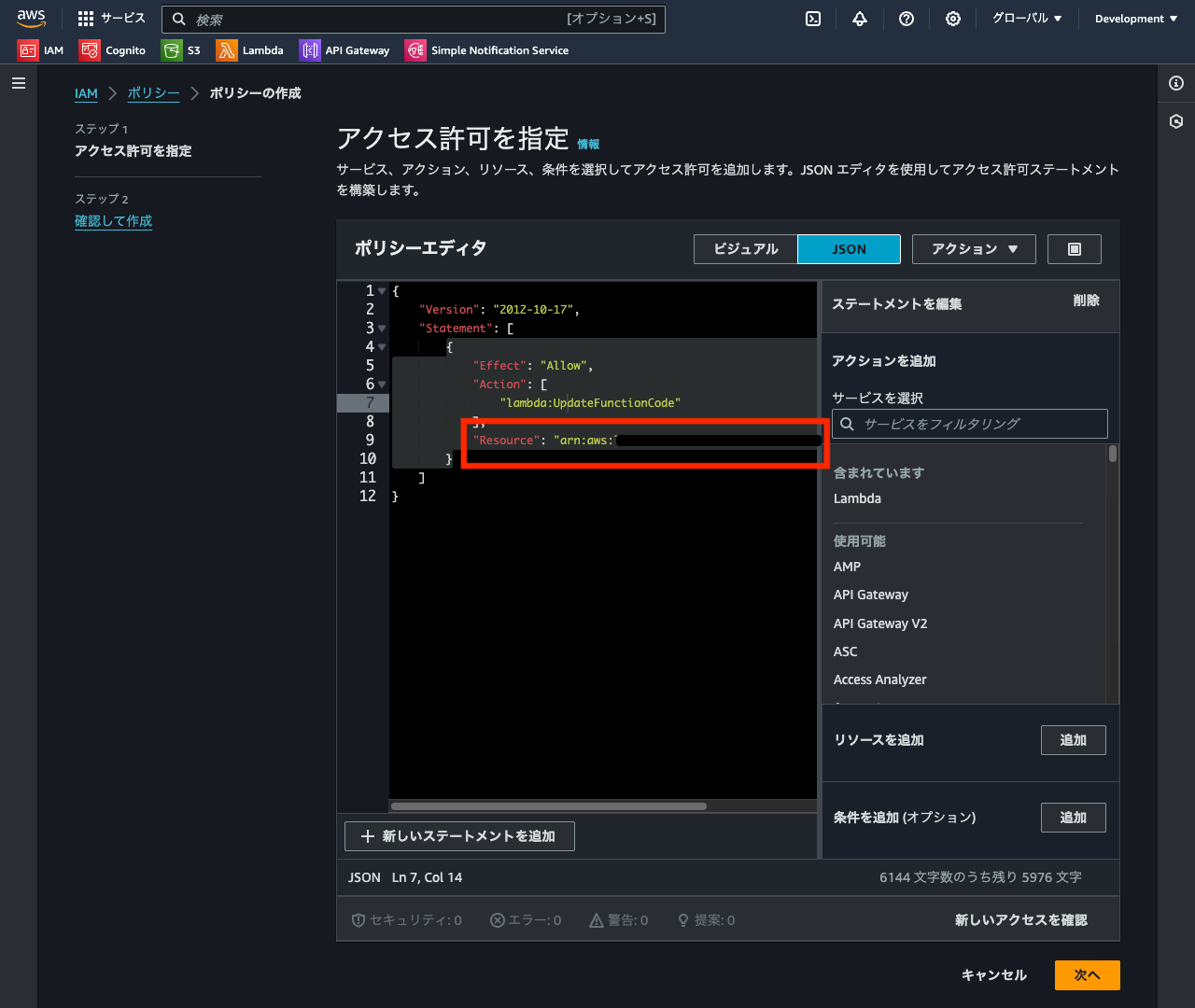Image resolution: width=1195 pixels, height=1008 pixels.
Task: Open the settings gear icon
Action: (953, 19)
